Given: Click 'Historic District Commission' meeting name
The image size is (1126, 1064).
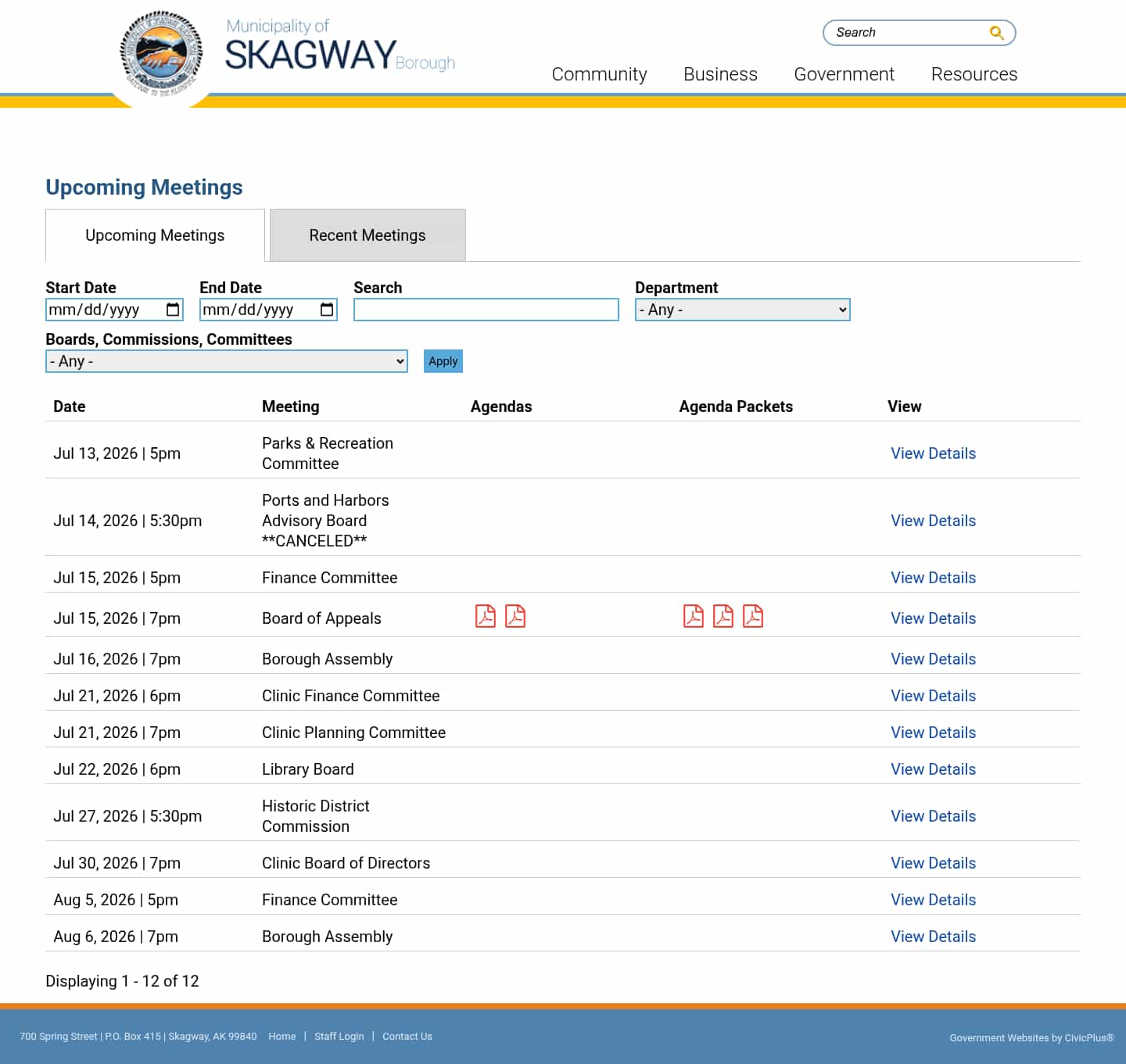Looking at the screenshot, I should 316,816.
